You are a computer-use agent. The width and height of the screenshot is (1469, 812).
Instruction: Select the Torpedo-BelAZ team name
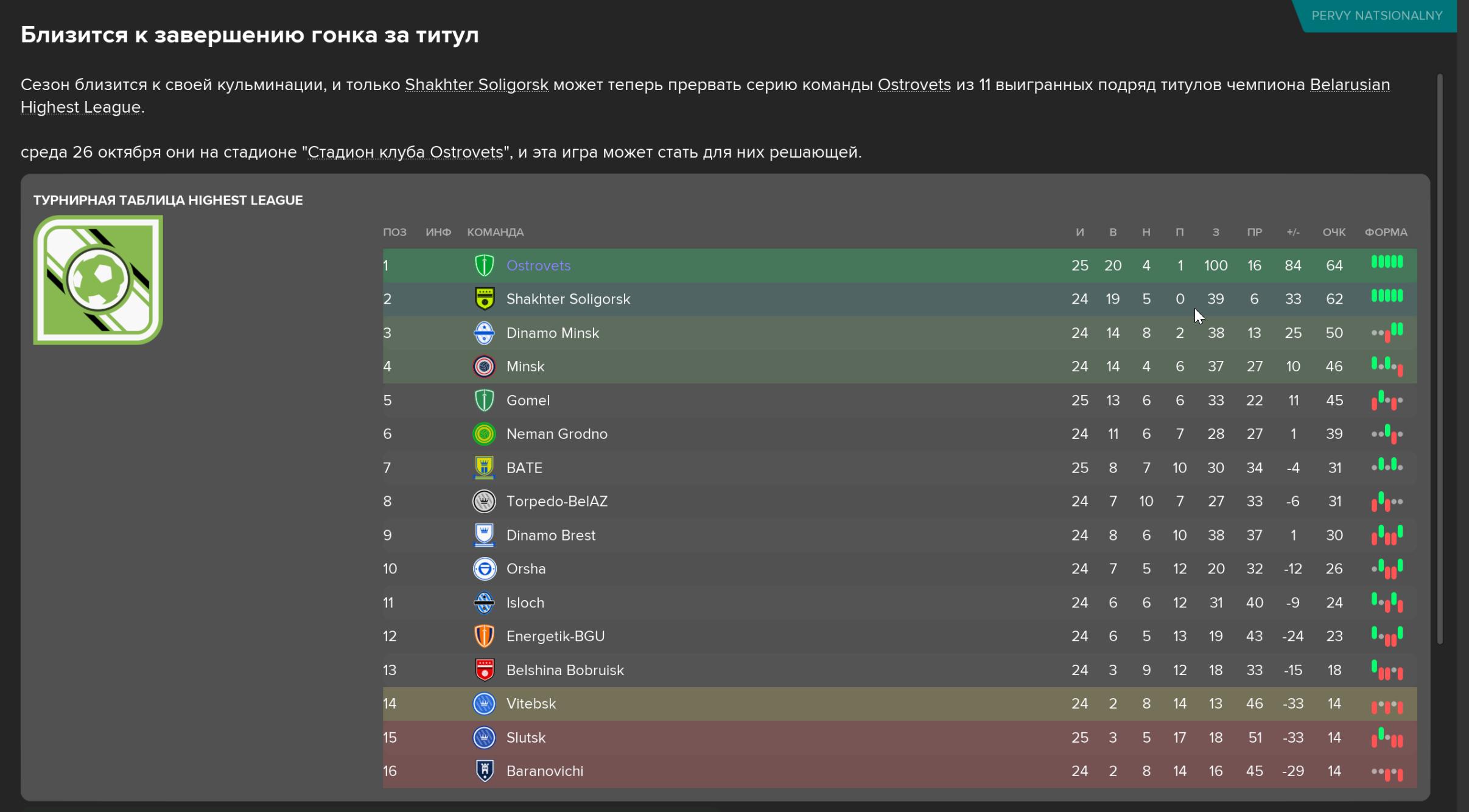click(557, 502)
